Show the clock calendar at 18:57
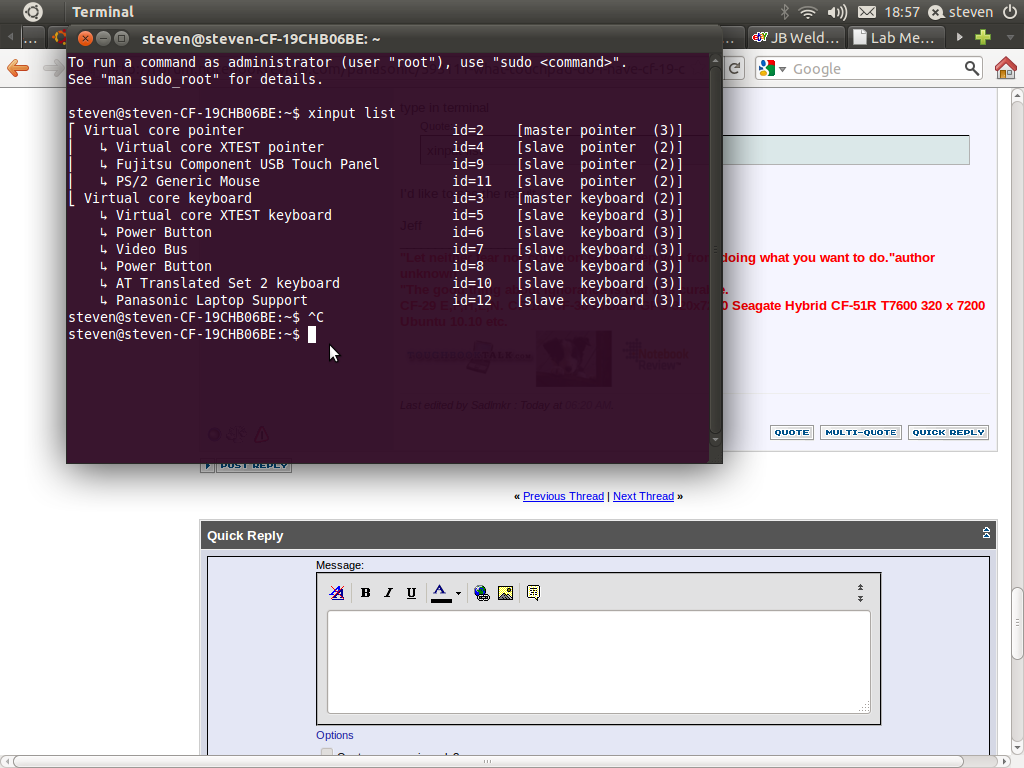1024x768 pixels. pyautogui.click(x=902, y=12)
